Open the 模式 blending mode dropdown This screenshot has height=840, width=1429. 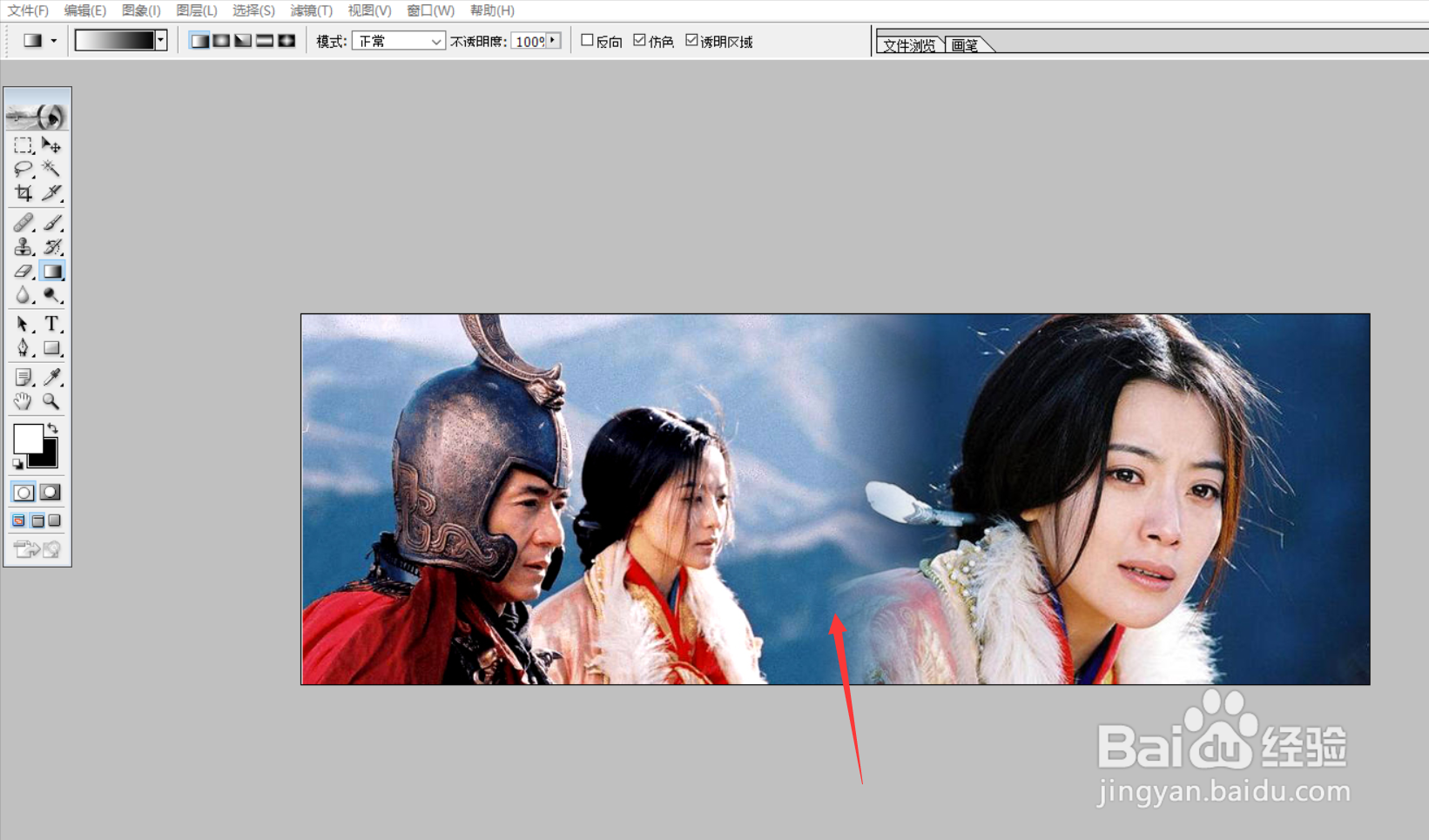tap(399, 41)
